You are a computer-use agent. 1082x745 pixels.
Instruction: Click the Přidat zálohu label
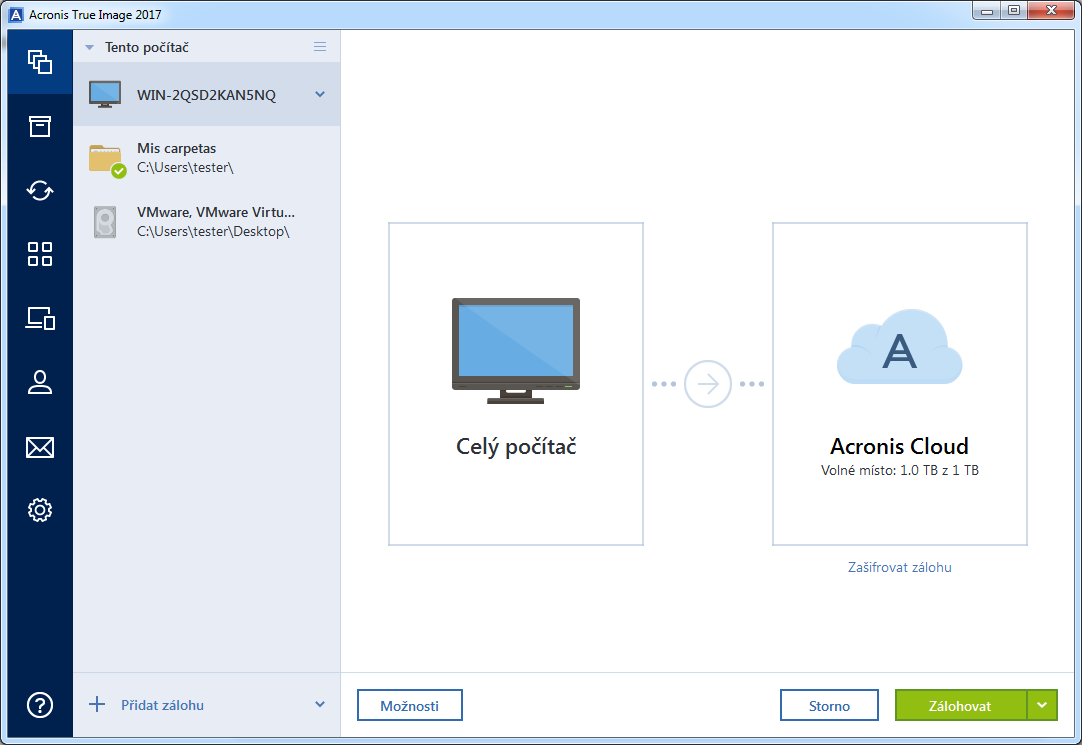(x=162, y=705)
